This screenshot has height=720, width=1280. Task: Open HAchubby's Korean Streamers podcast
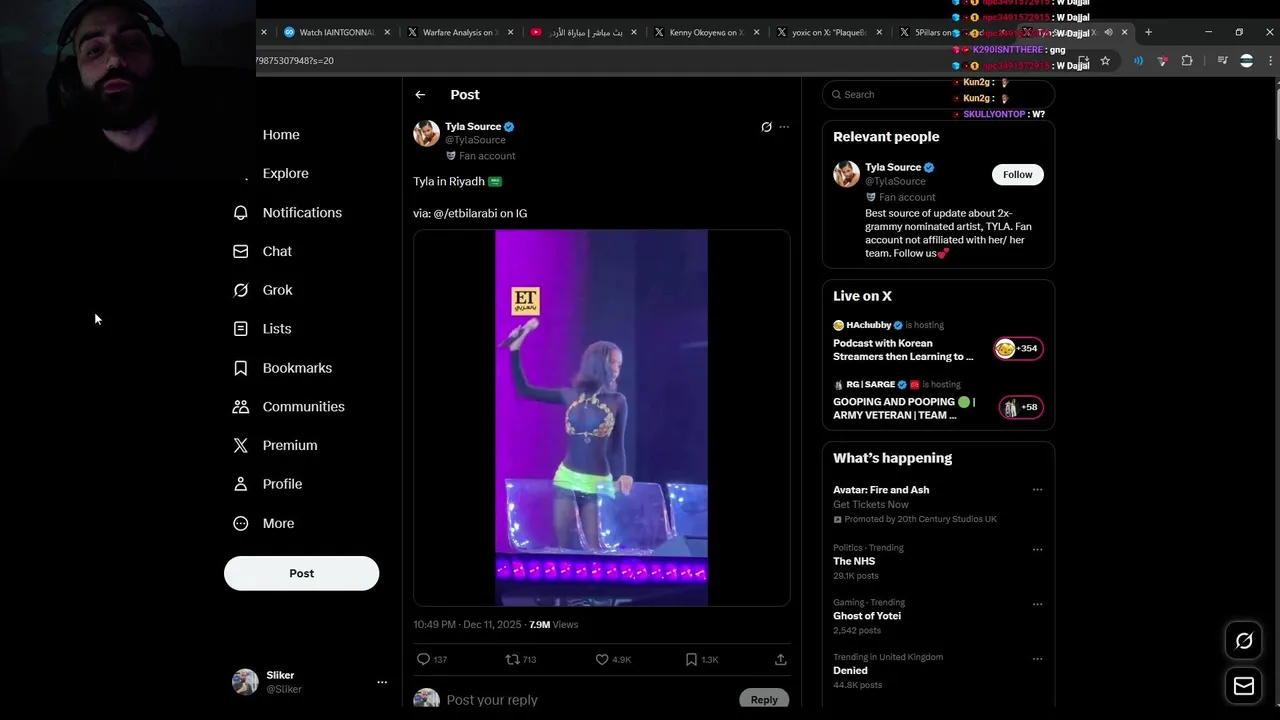[x=903, y=350]
